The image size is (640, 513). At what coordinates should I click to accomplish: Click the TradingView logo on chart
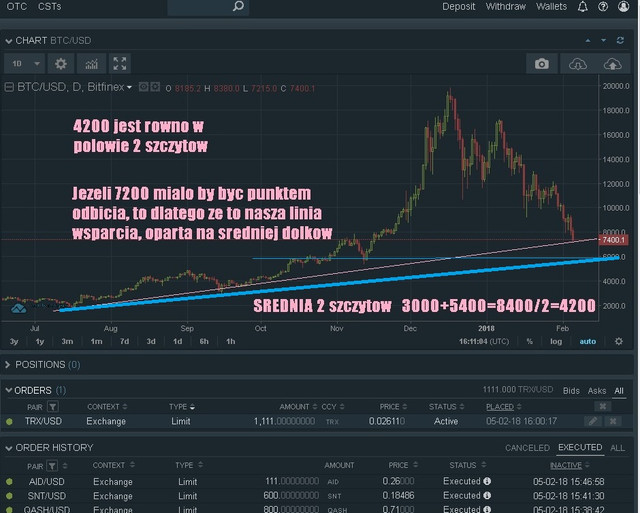pyautogui.click(x=18, y=308)
